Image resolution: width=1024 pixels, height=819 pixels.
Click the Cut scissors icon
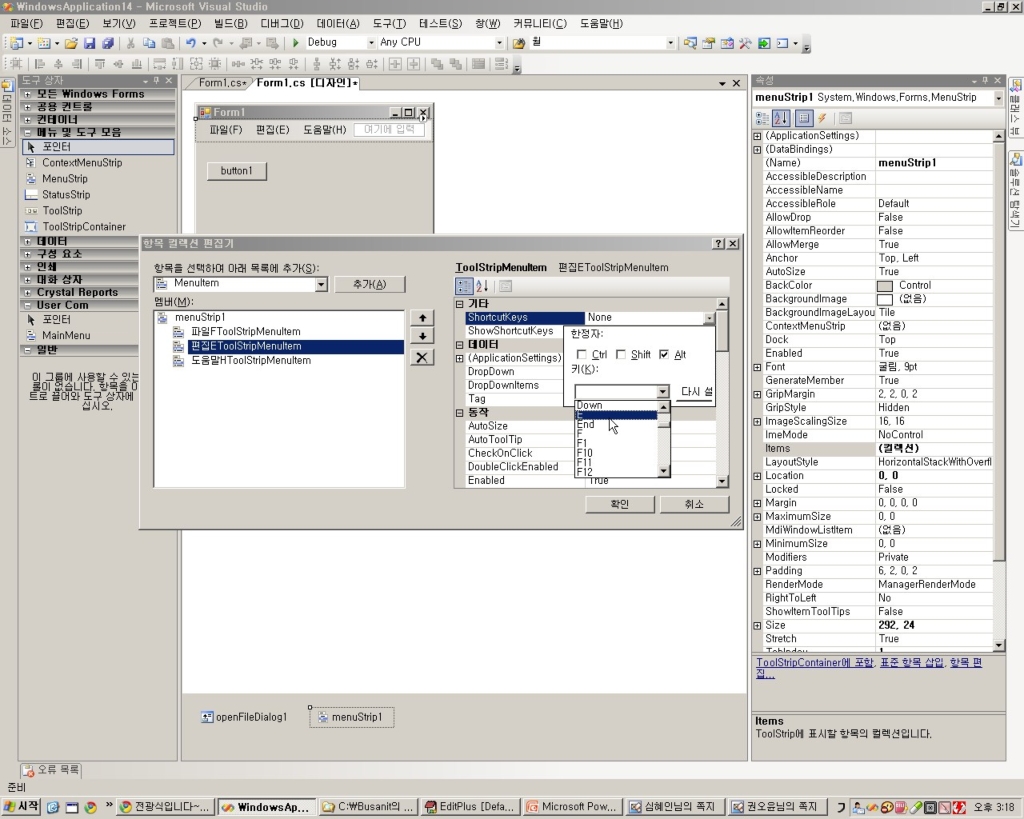pos(131,43)
